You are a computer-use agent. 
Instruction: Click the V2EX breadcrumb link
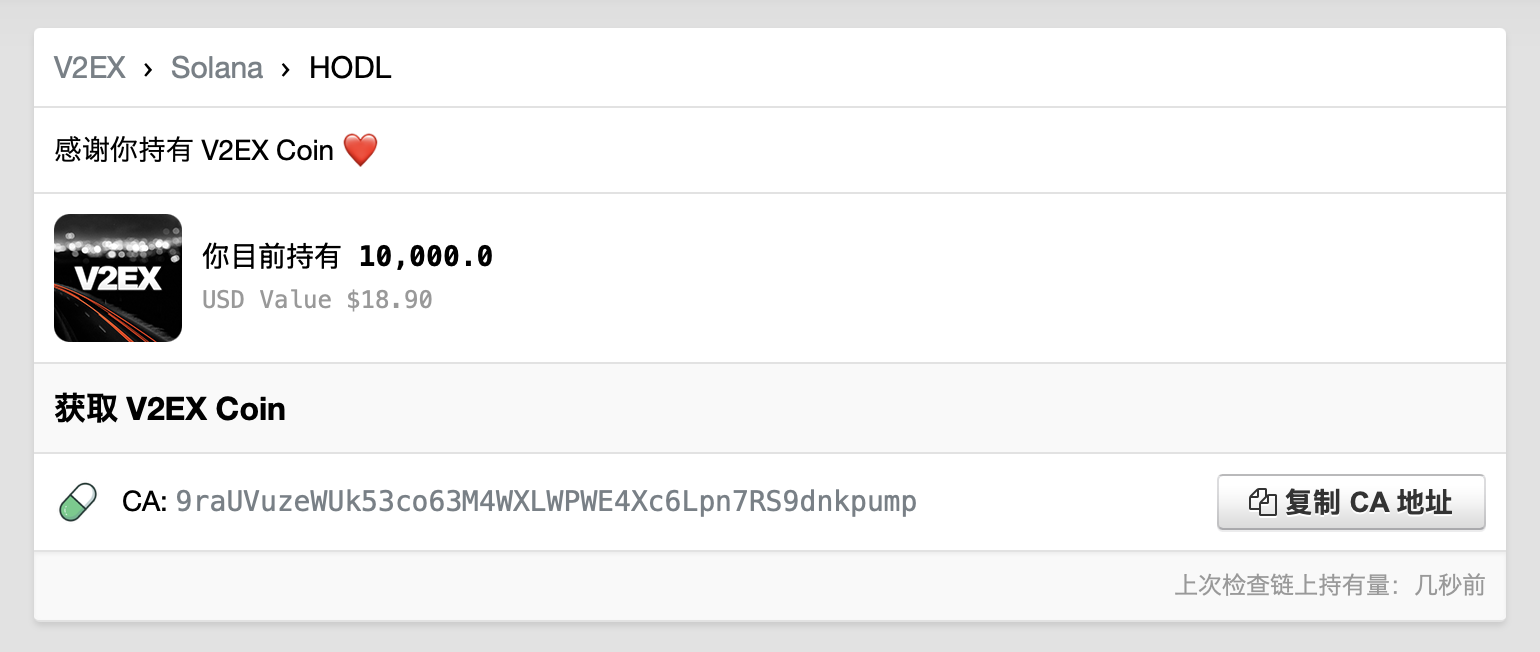90,68
